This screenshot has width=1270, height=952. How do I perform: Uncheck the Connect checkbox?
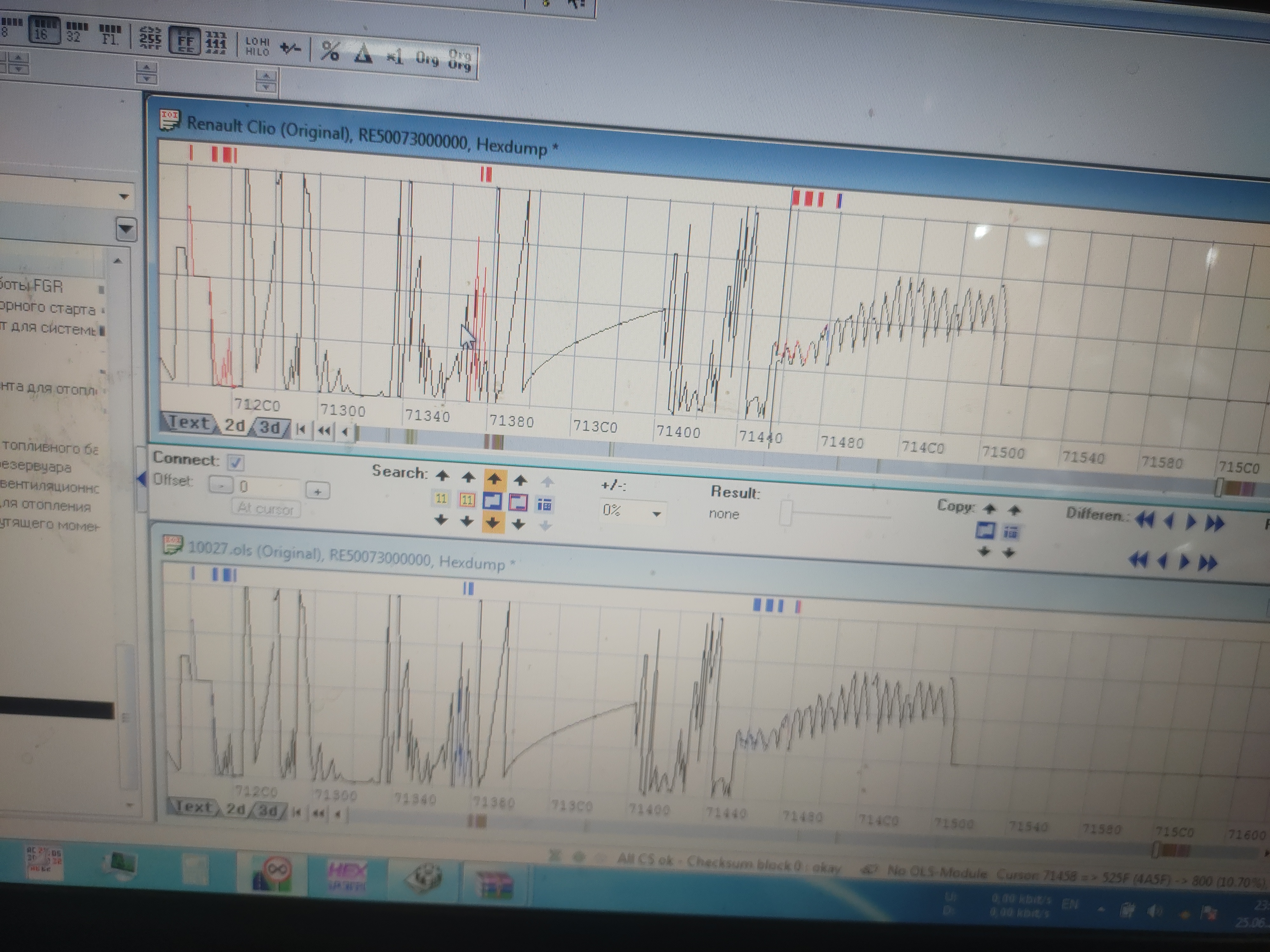coord(235,462)
